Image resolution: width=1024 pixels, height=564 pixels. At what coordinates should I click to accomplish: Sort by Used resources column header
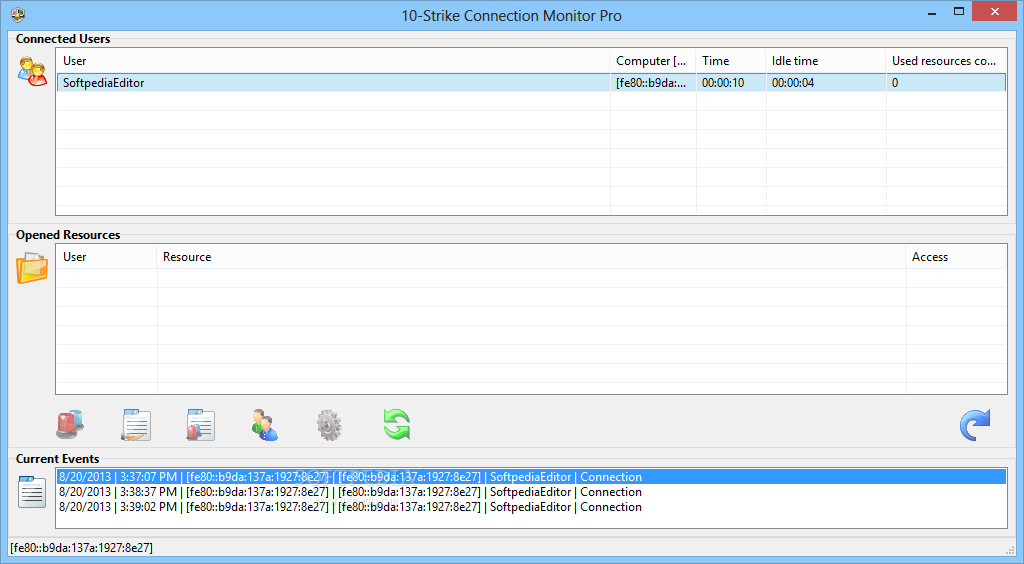click(x=946, y=61)
